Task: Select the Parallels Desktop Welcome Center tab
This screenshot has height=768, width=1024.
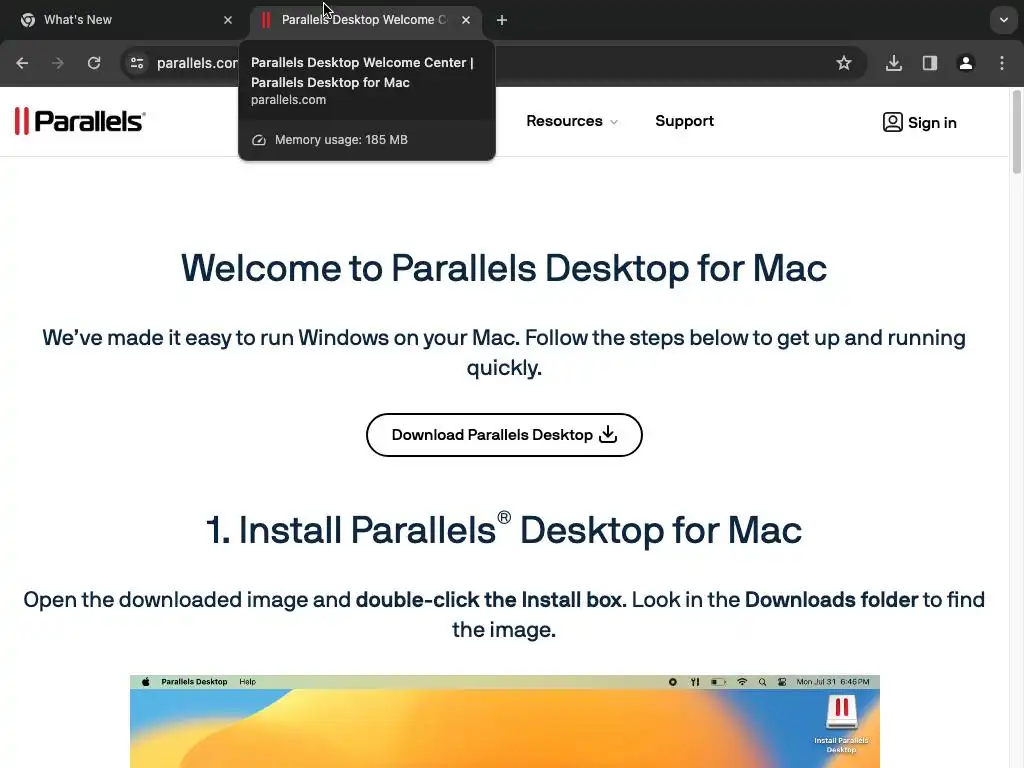Action: point(366,20)
